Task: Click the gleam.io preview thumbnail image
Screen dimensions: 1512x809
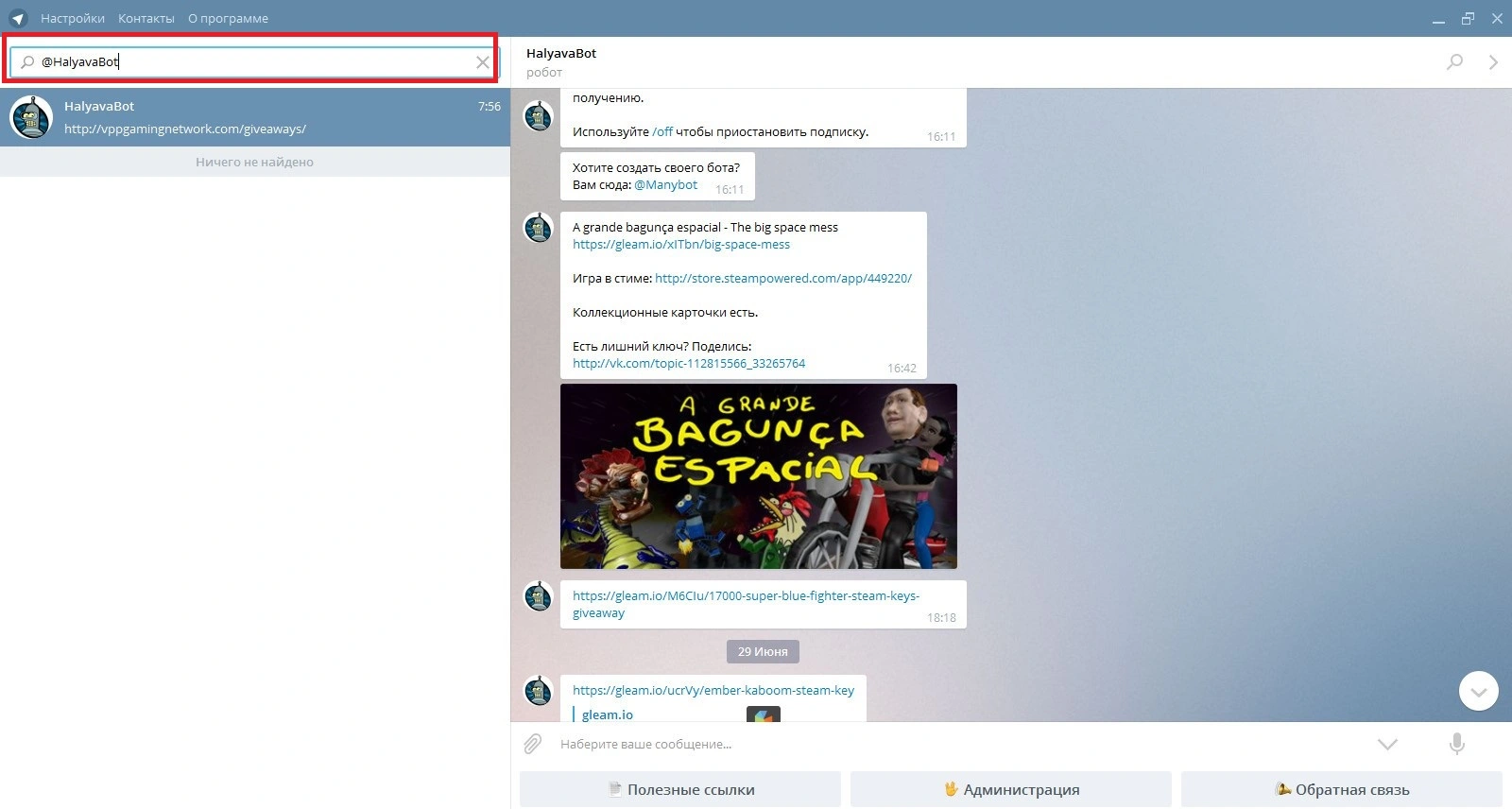Action: pyautogui.click(x=764, y=714)
